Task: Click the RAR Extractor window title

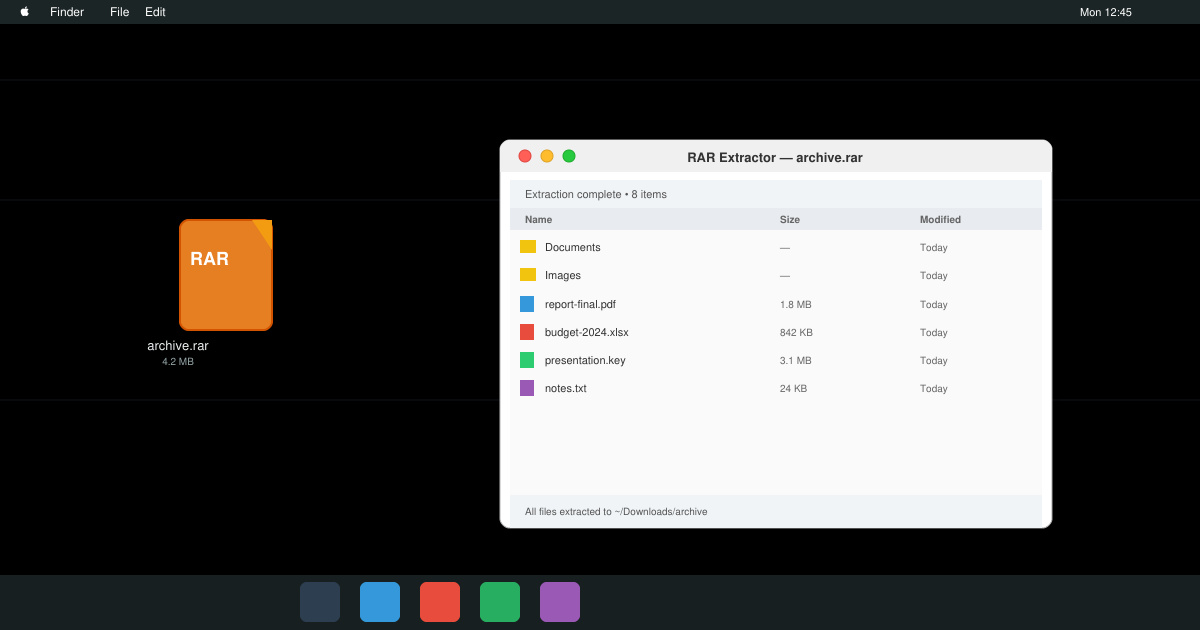Action: click(775, 157)
